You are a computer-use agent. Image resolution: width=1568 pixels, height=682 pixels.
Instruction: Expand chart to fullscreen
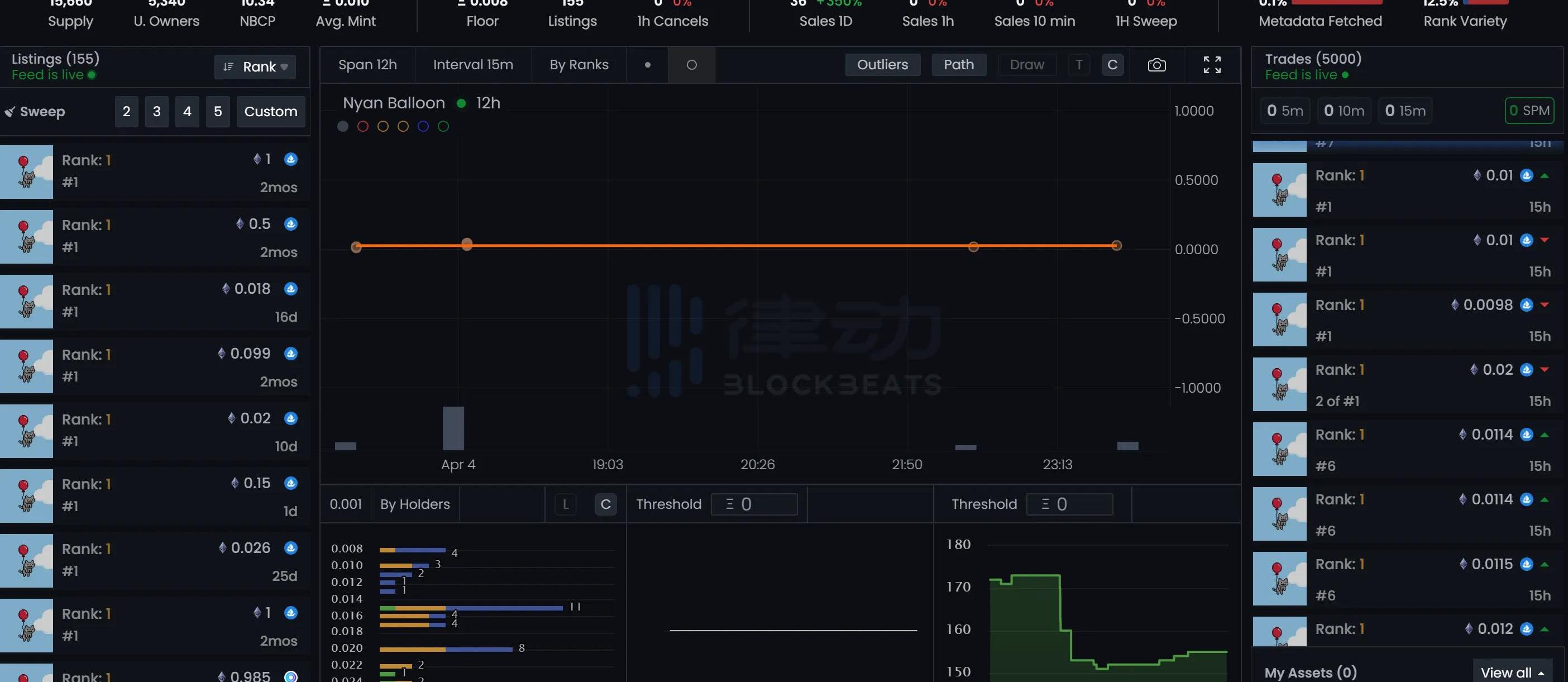[x=1212, y=65]
